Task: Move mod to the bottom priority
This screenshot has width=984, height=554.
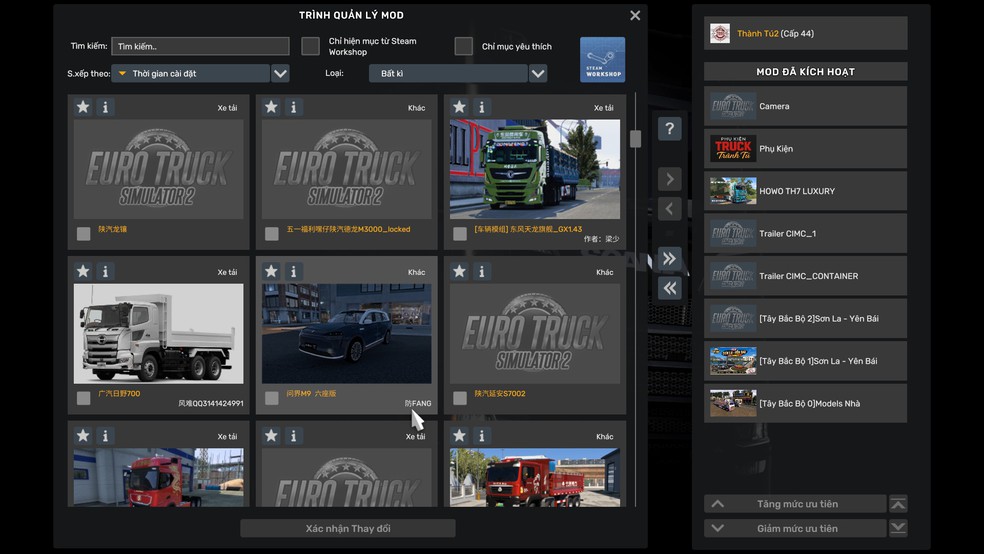Action: (x=898, y=528)
